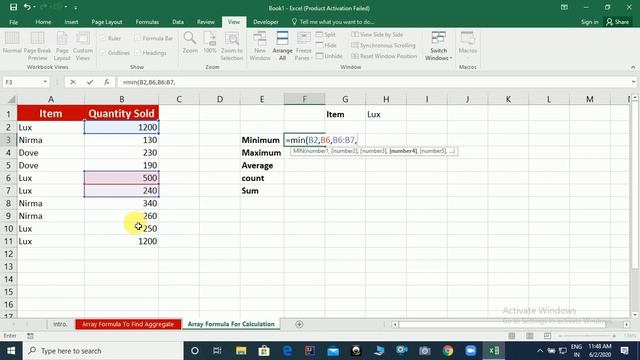The image size is (640, 360).
Task: Select cell containing 340
Action: tap(122, 203)
